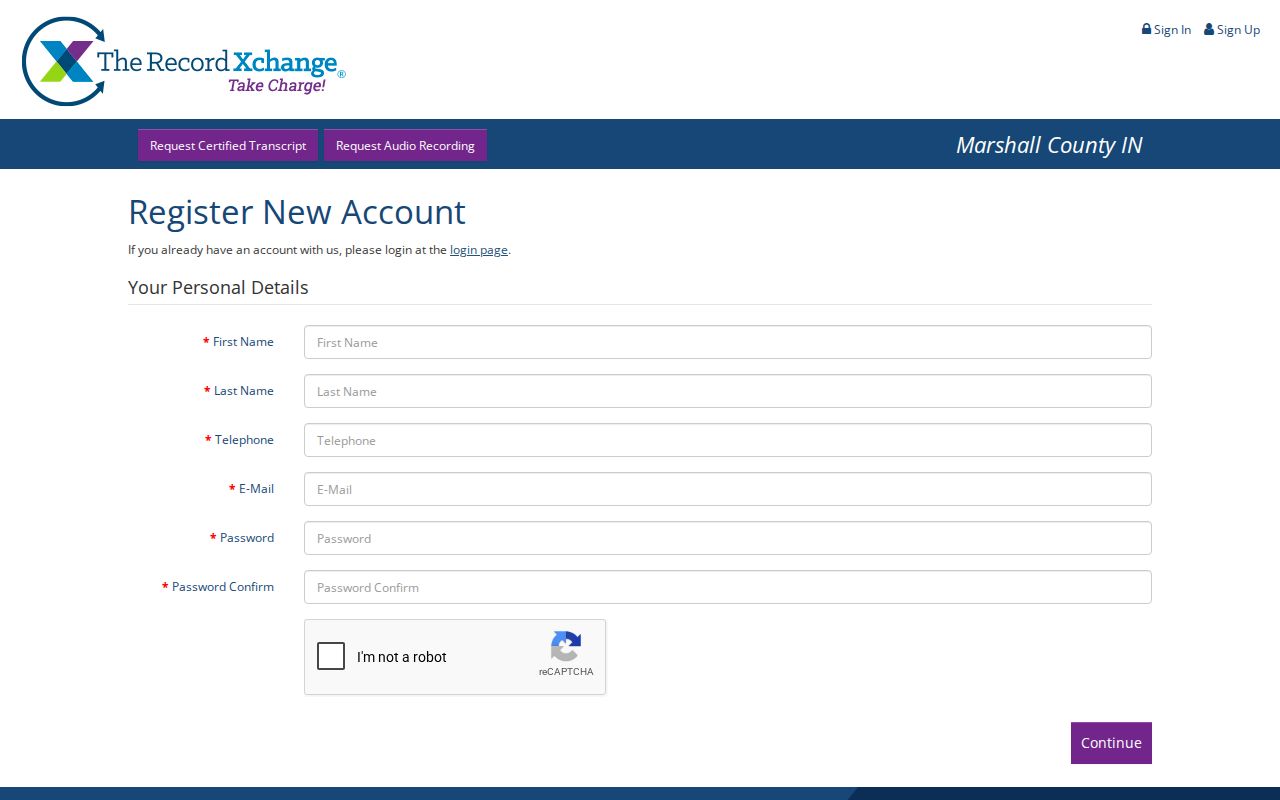
Task: Click the Register New Account heading
Action: click(297, 212)
